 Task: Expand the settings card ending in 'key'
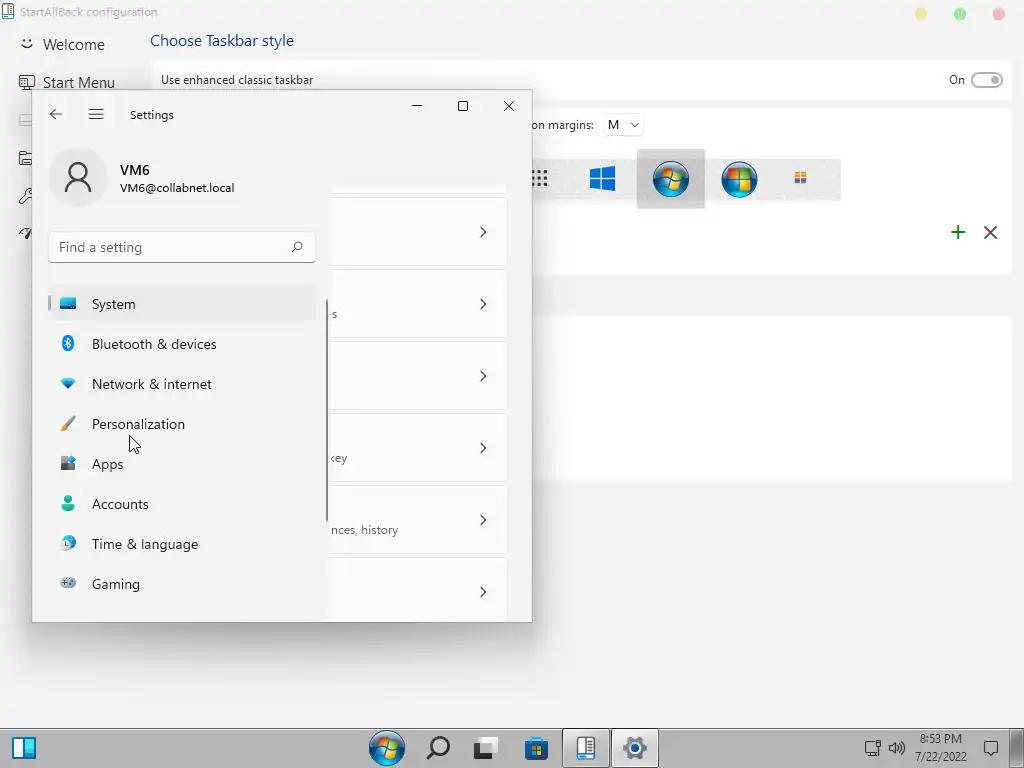[x=483, y=447]
